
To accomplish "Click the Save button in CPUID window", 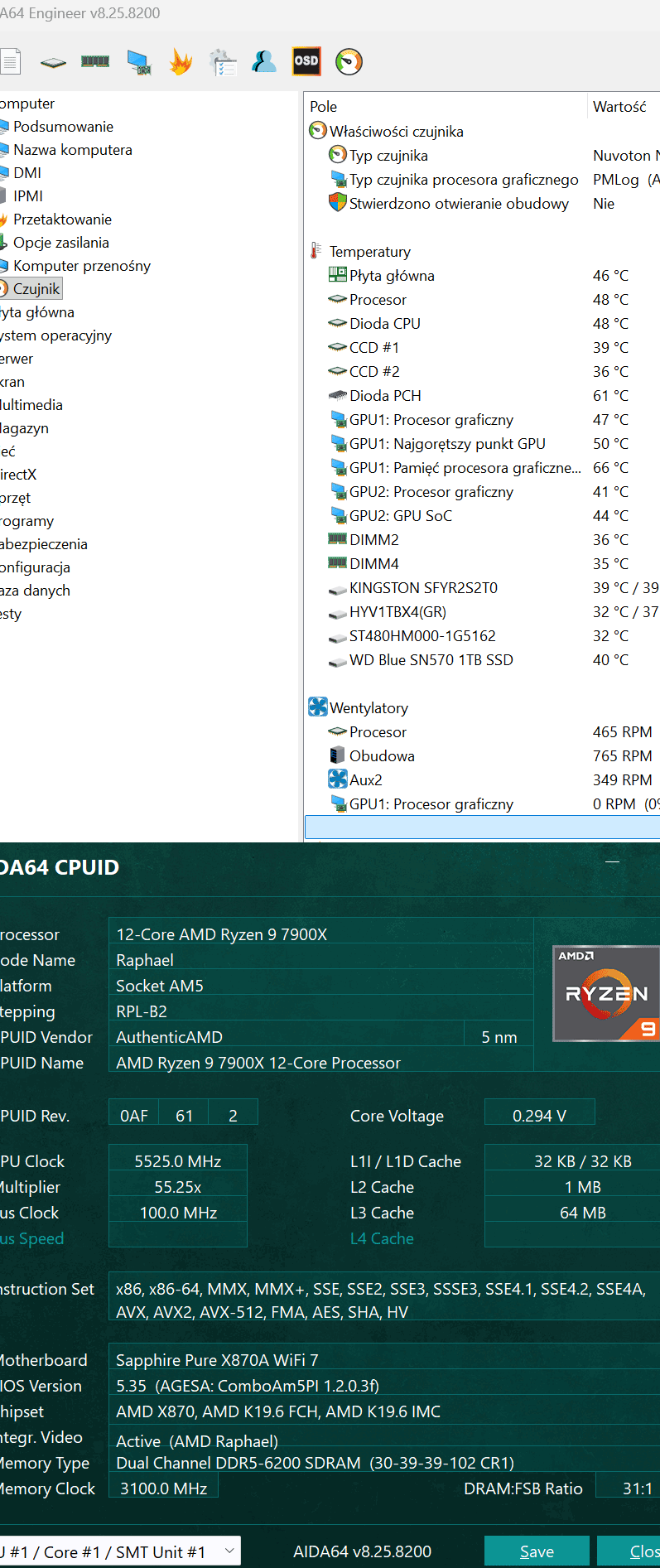I will click(x=537, y=1551).
